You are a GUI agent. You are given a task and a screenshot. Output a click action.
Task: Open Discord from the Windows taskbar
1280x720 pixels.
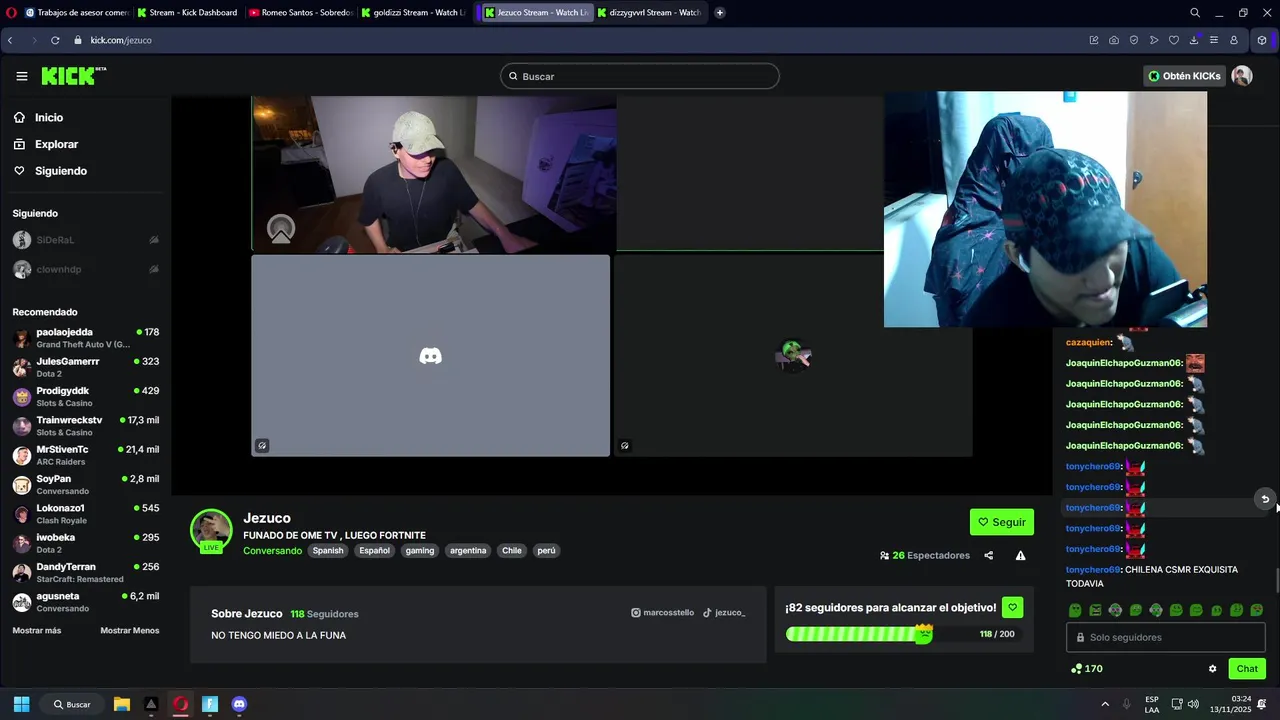(239, 704)
